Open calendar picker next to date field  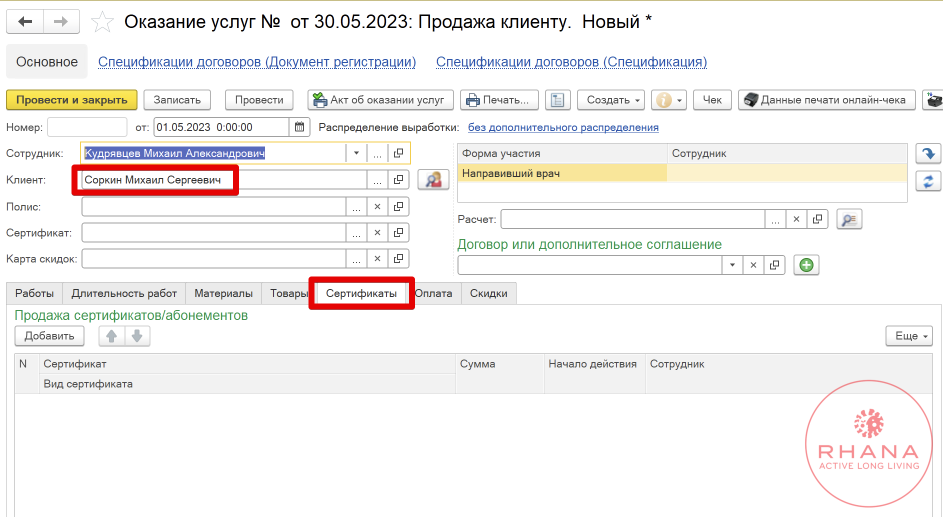coord(299,127)
